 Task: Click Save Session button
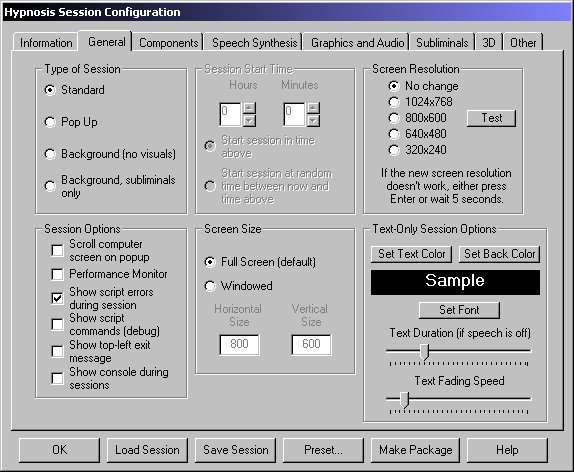pos(235,450)
